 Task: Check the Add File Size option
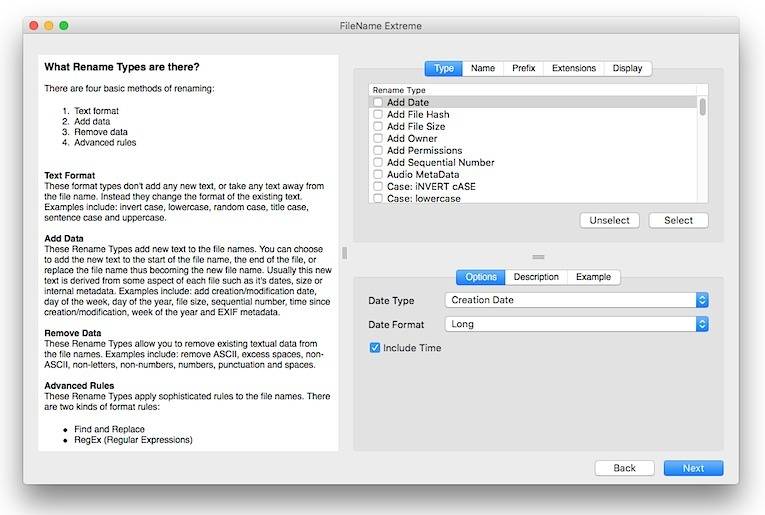point(378,126)
